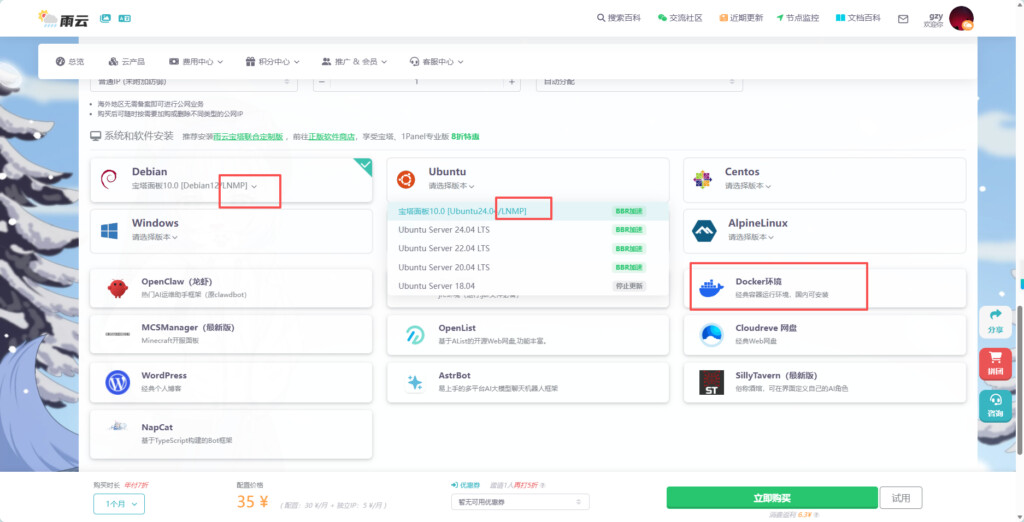Increase quantity with the plus button
This screenshot has width=1024, height=522.
tap(511, 82)
